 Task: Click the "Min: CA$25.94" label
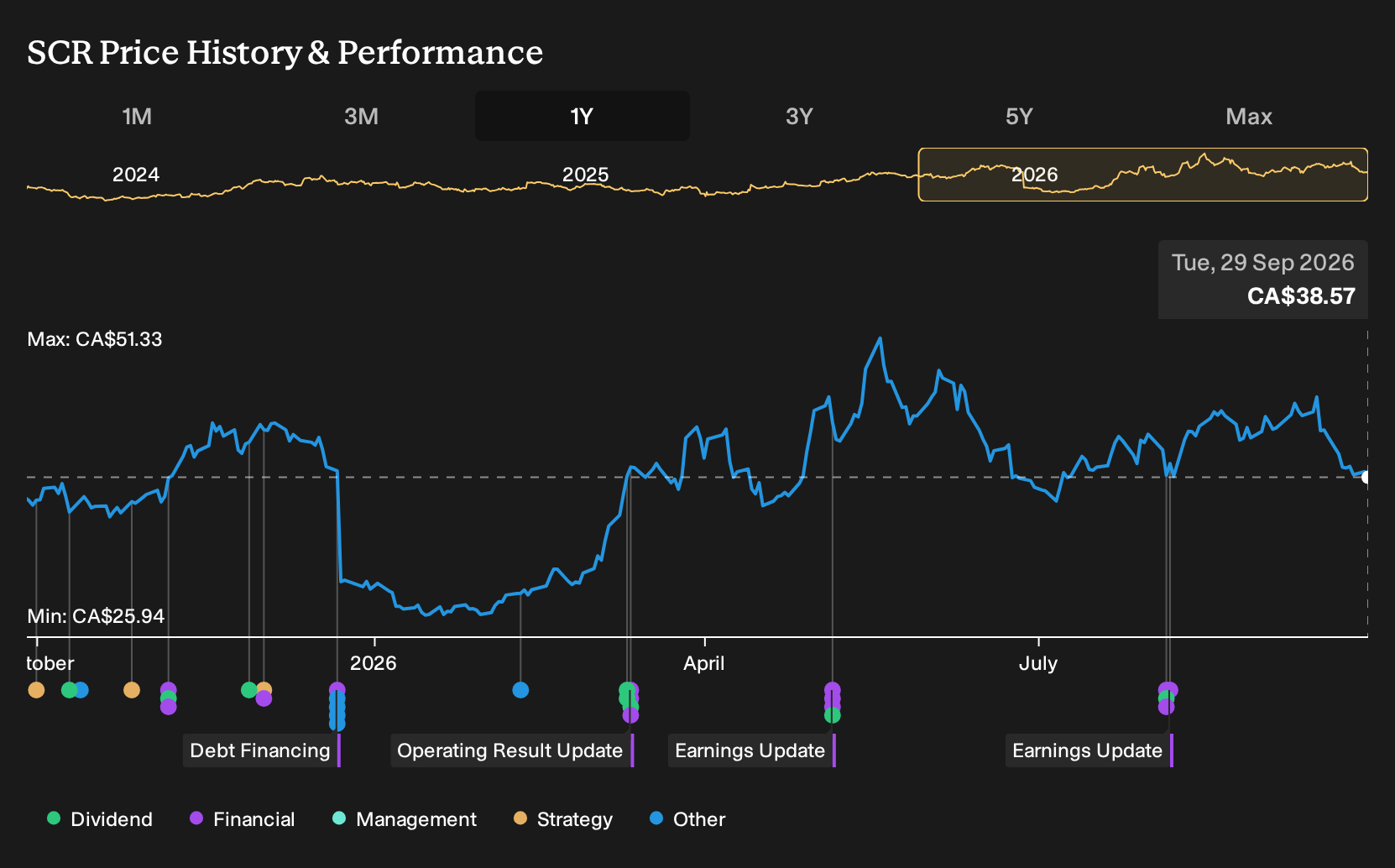[96, 616]
